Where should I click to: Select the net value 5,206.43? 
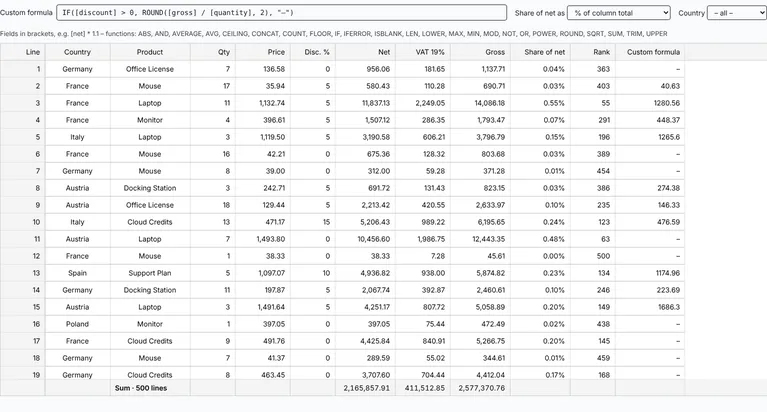pyautogui.click(x=365, y=222)
